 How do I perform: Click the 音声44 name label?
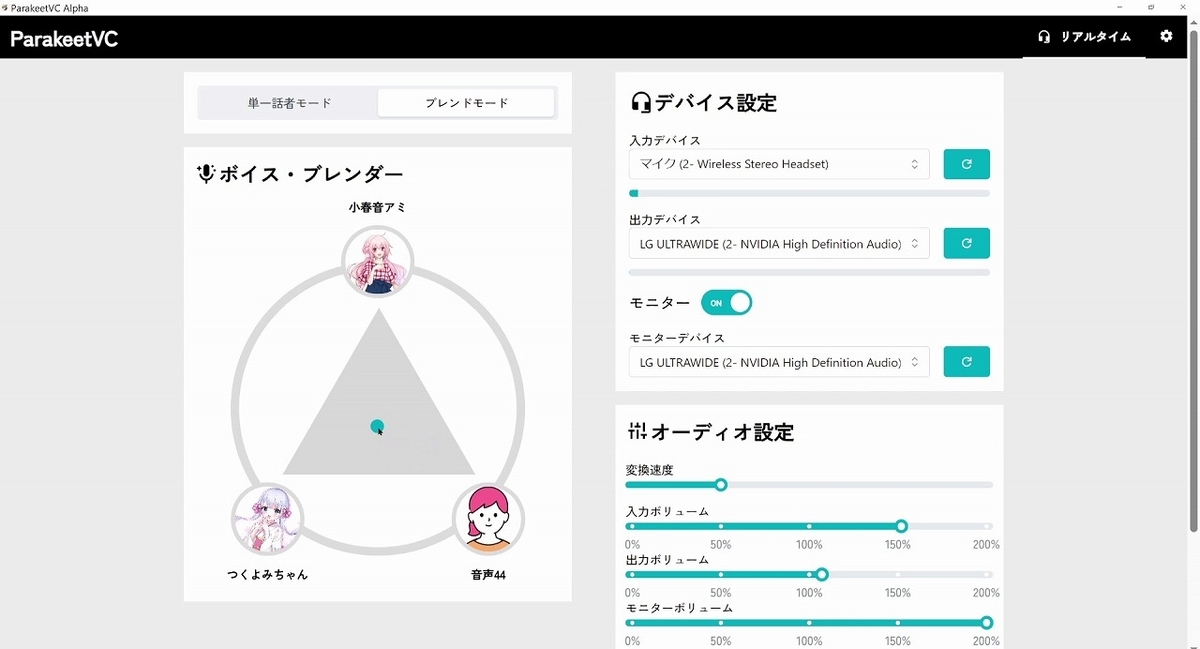(489, 575)
